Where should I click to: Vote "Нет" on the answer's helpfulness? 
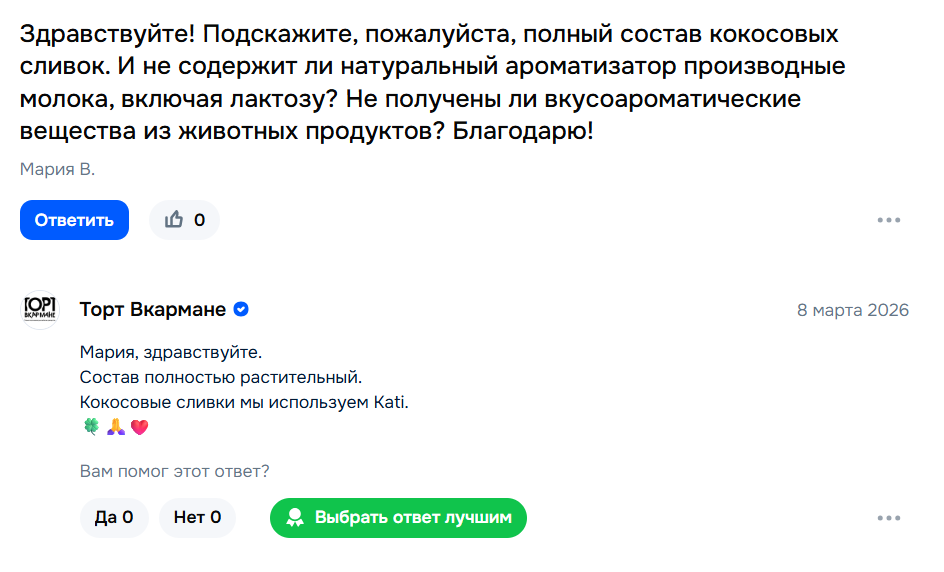click(x=197, y=517)
